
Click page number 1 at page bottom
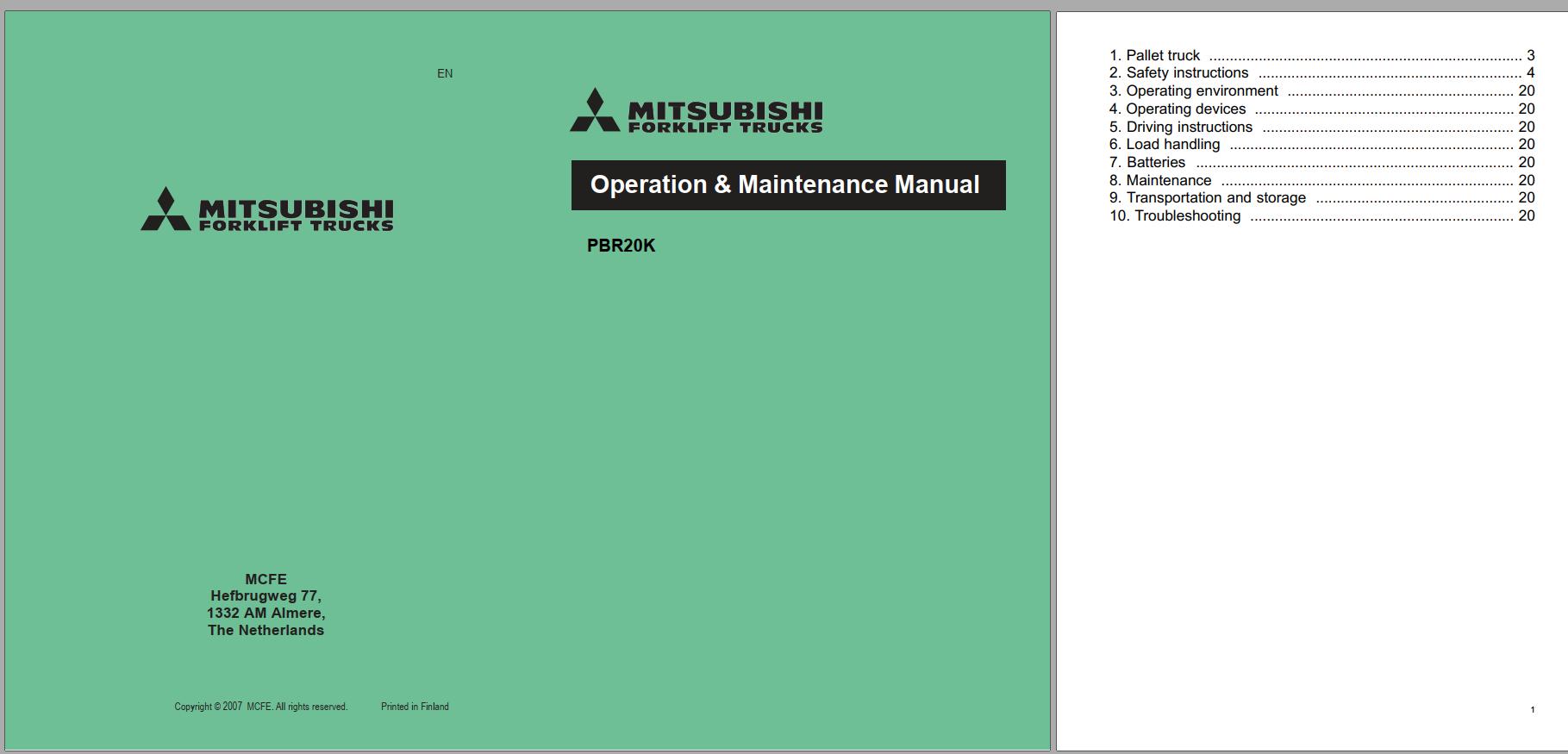click(x=1532, y=710)
